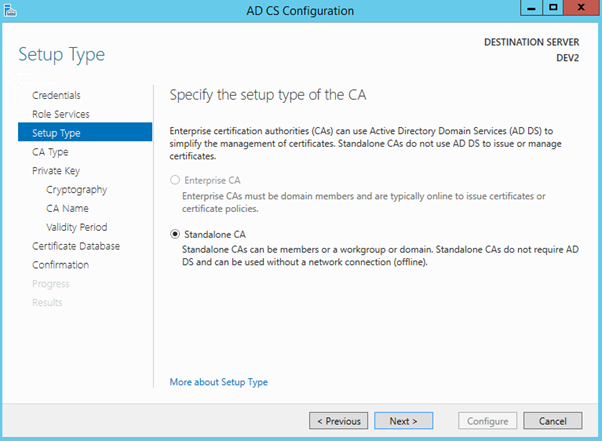This screenshot has width=602, height=441.
Task: Close the AD CS Configuration wizard
Action: point(582,8)
